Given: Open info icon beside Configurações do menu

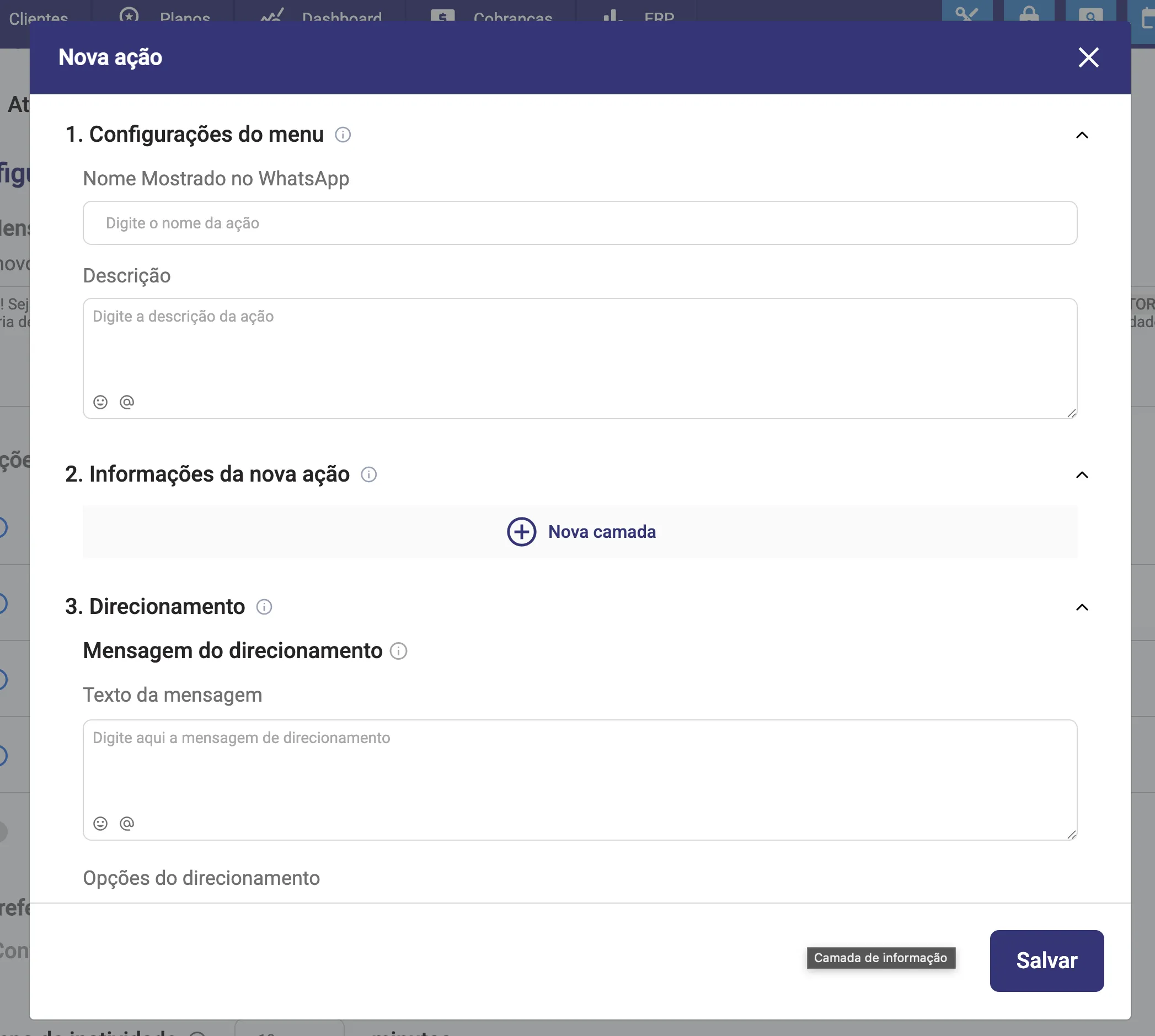Looking at the screenshot, I should tap(343, 135).
